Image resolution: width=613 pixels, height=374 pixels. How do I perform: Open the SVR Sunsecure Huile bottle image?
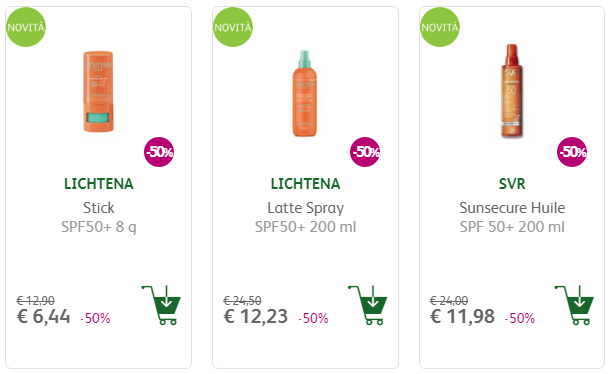(512, 91)
